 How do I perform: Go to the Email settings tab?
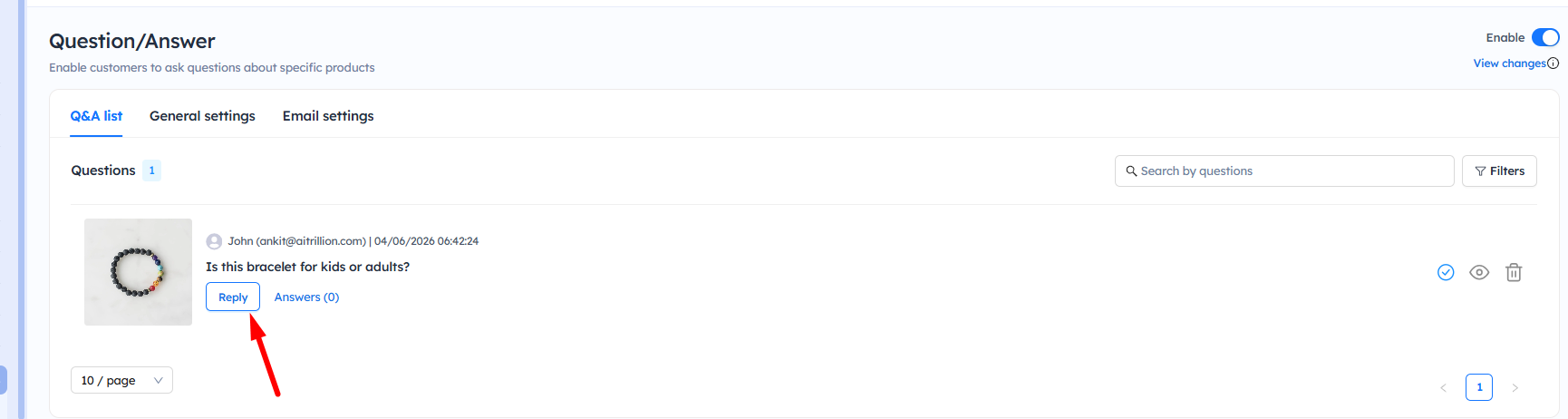pos(328,116)
